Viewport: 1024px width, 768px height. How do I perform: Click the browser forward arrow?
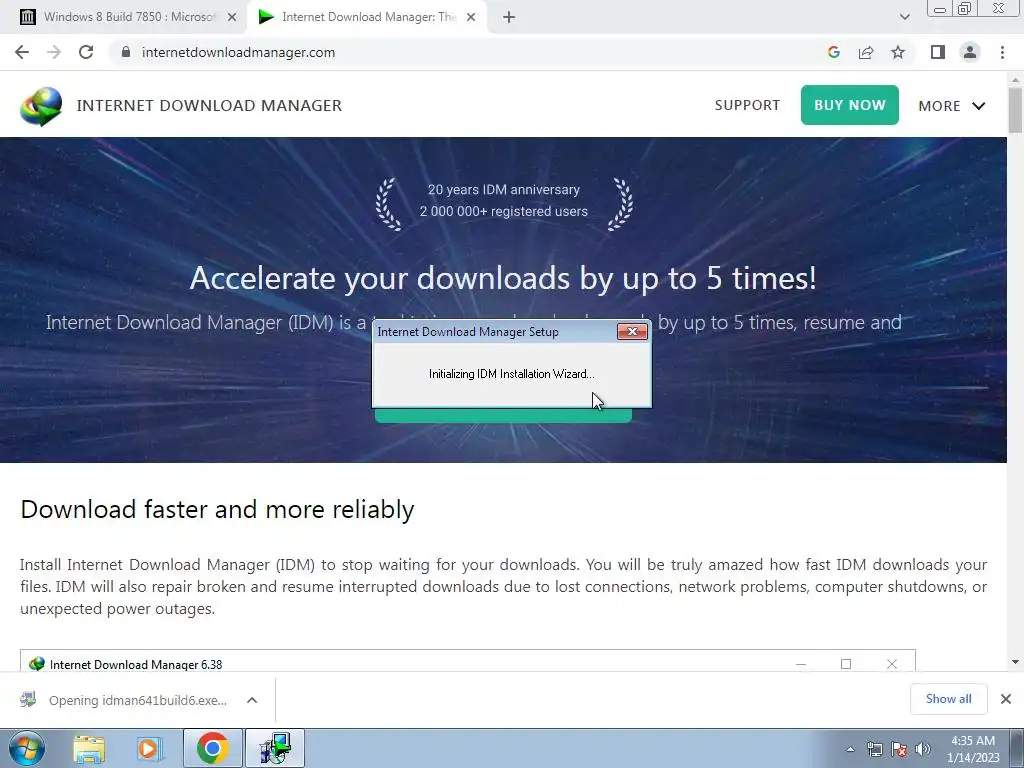pos(54,52)
